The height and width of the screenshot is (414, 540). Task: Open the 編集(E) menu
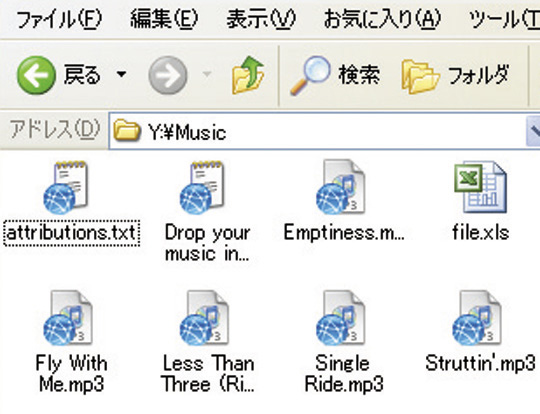point(164,19)
